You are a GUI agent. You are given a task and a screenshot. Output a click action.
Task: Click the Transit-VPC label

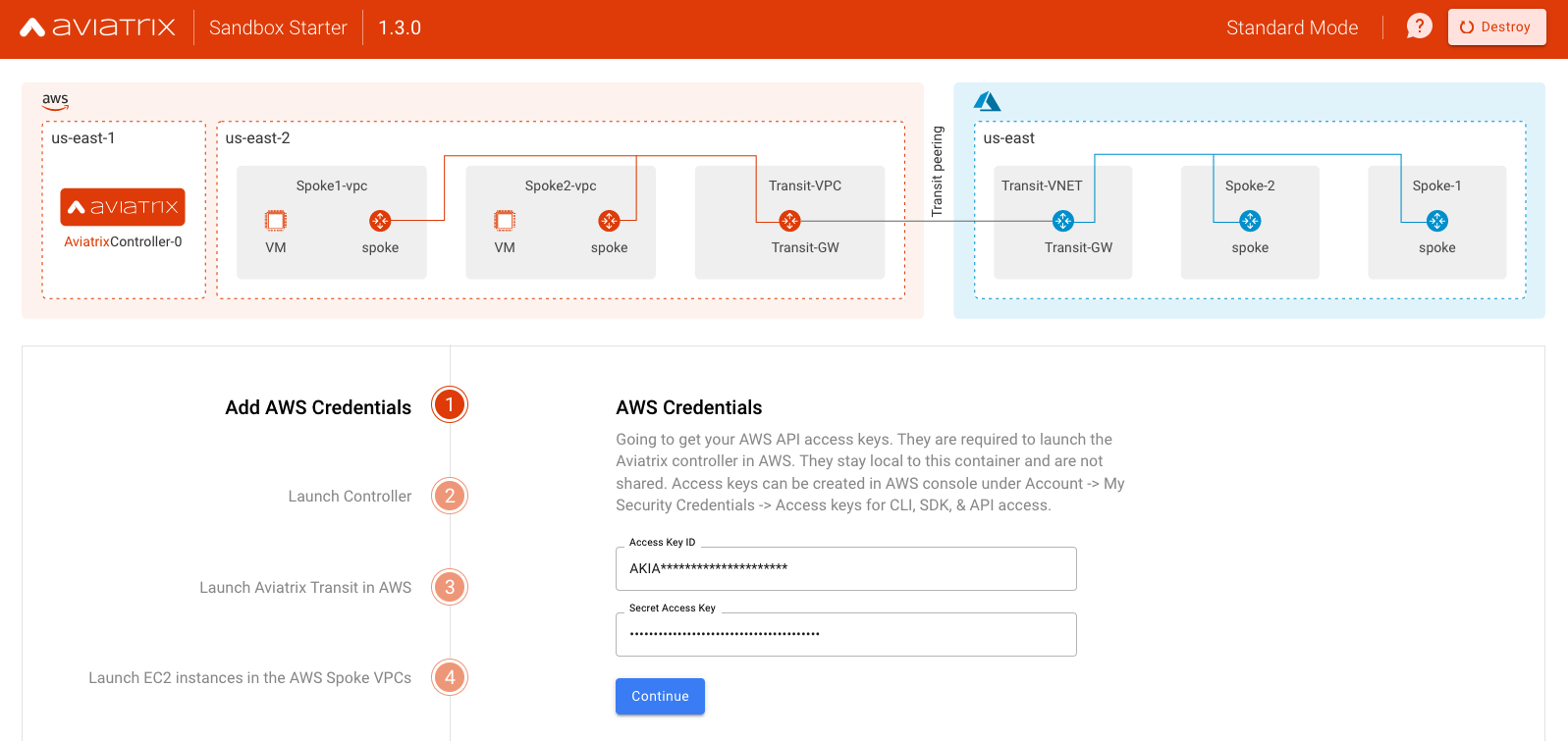point(805,185)
